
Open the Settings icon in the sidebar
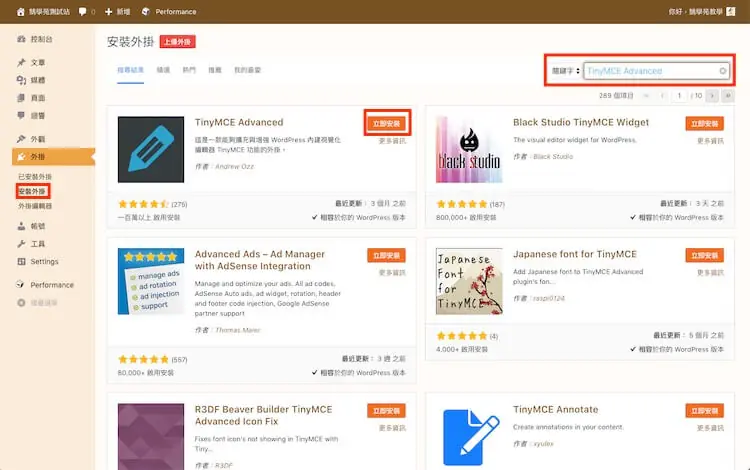(x=21, y=262)
